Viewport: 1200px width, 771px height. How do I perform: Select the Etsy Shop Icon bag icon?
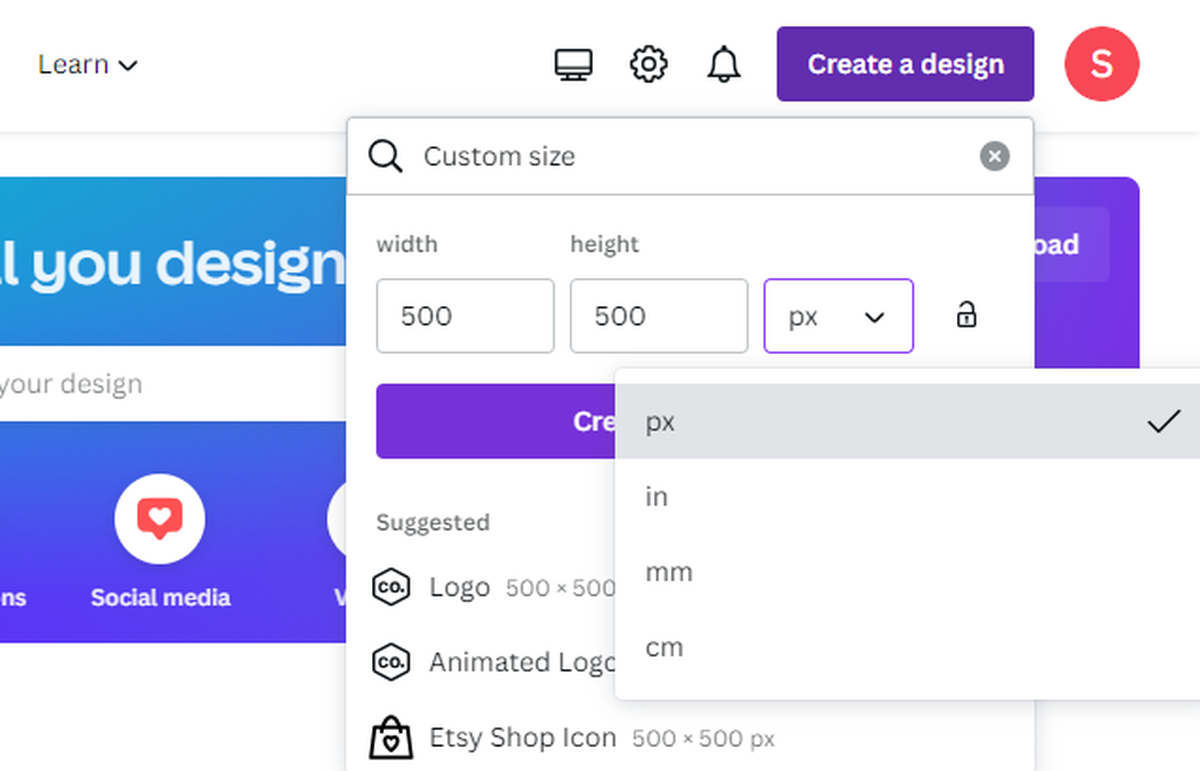[391, 737]
